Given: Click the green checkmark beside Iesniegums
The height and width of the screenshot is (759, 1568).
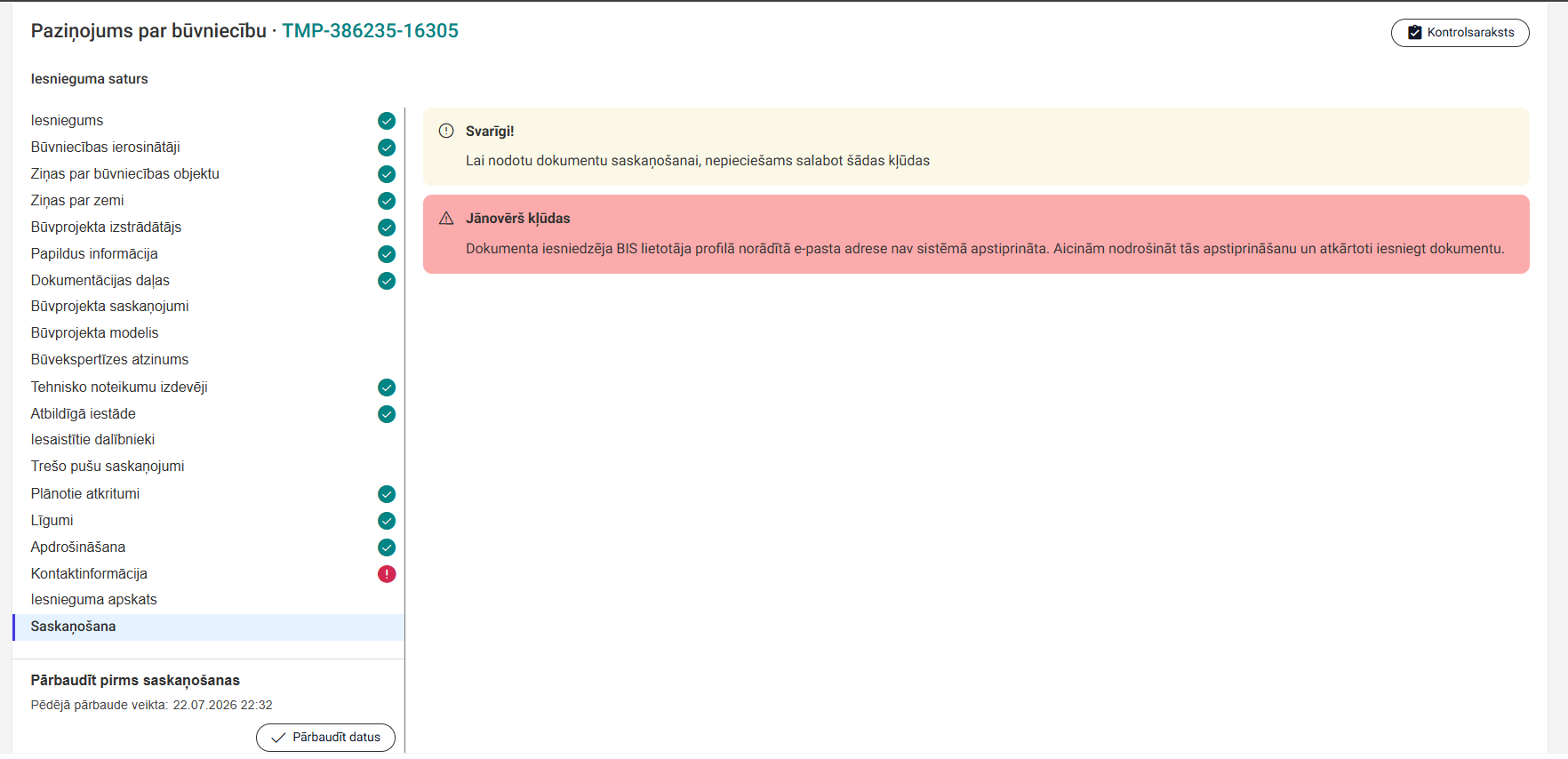Looking at the screenshot, I should [387, 121].
